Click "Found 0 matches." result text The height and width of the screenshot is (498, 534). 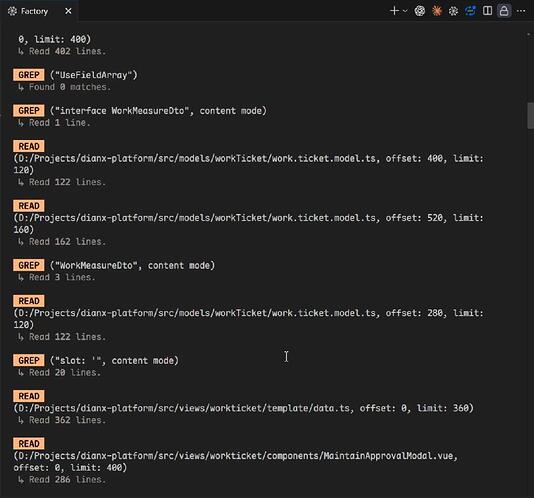click(x=70, y=87)
